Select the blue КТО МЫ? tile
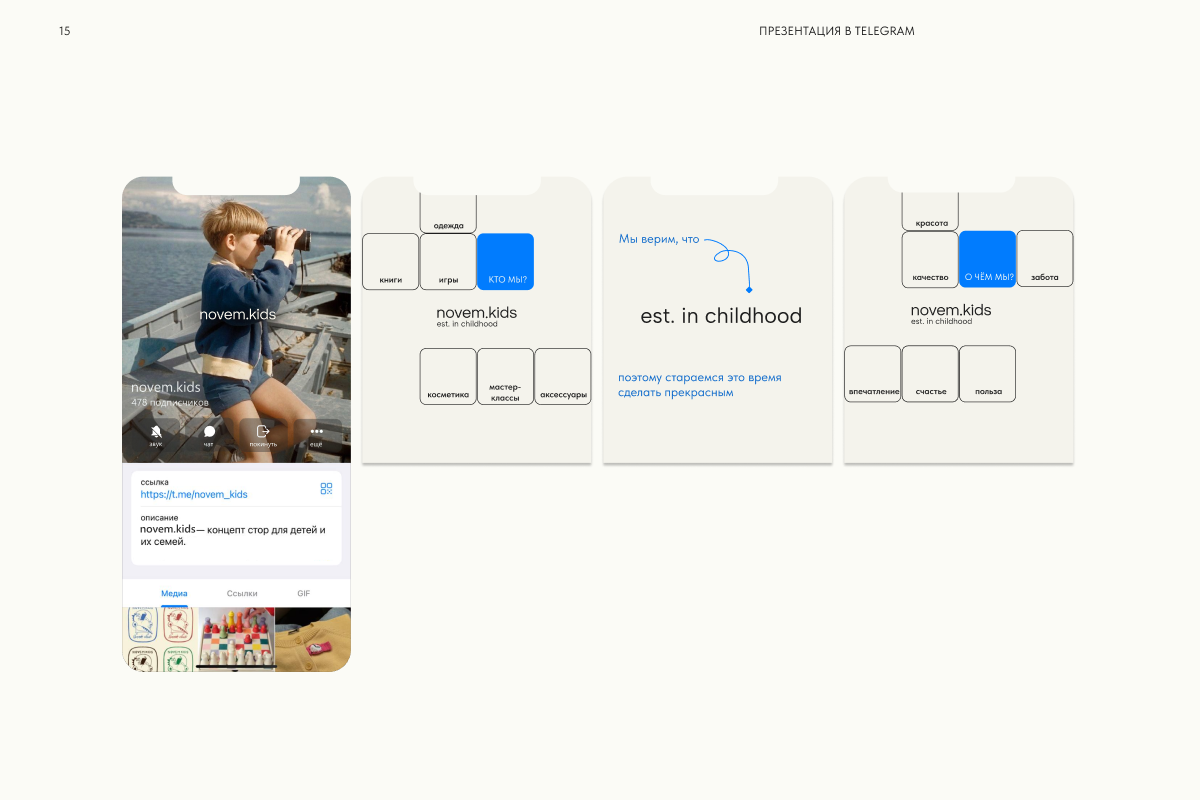The image size is (1200, 800). pyautogui.click(x=505, y=261)
